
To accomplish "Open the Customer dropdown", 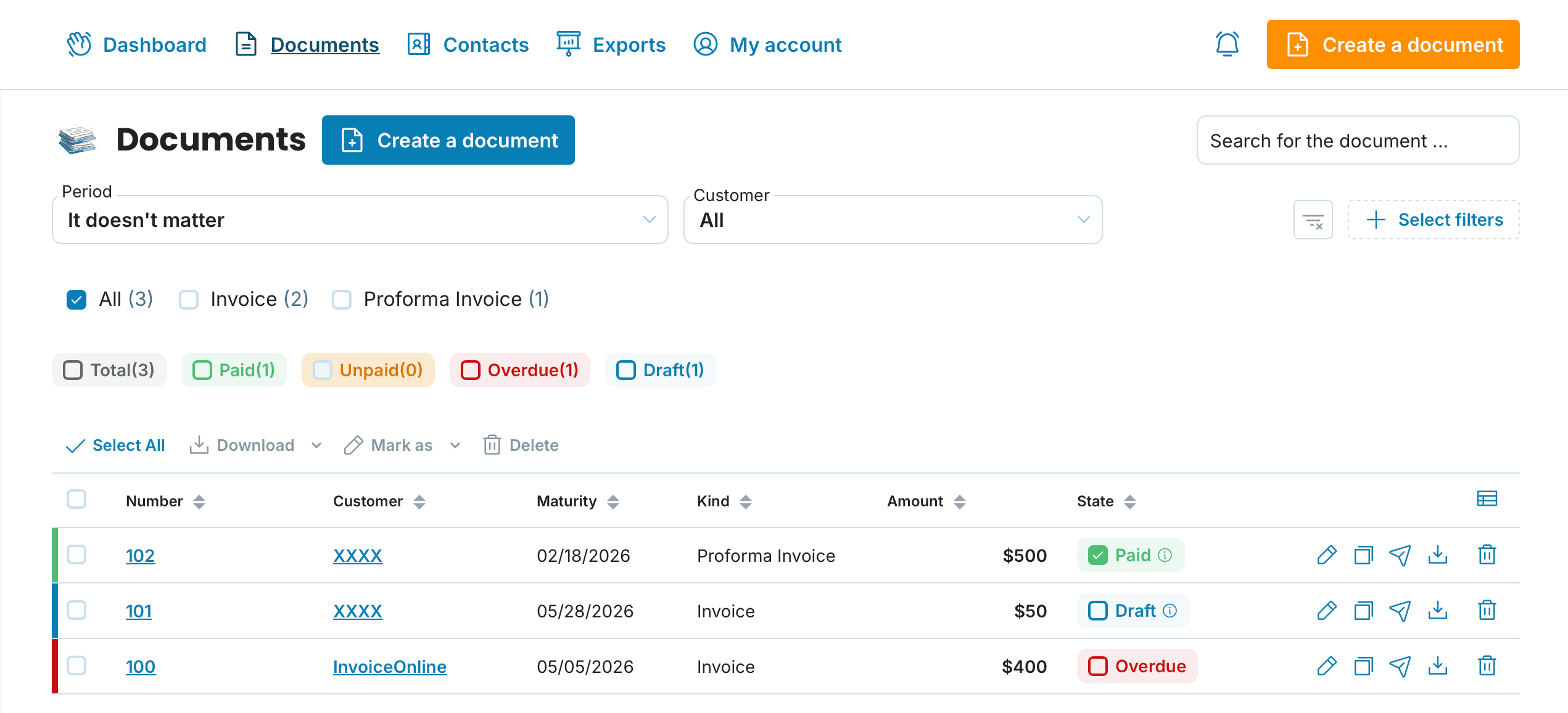I will click(893, 220).
